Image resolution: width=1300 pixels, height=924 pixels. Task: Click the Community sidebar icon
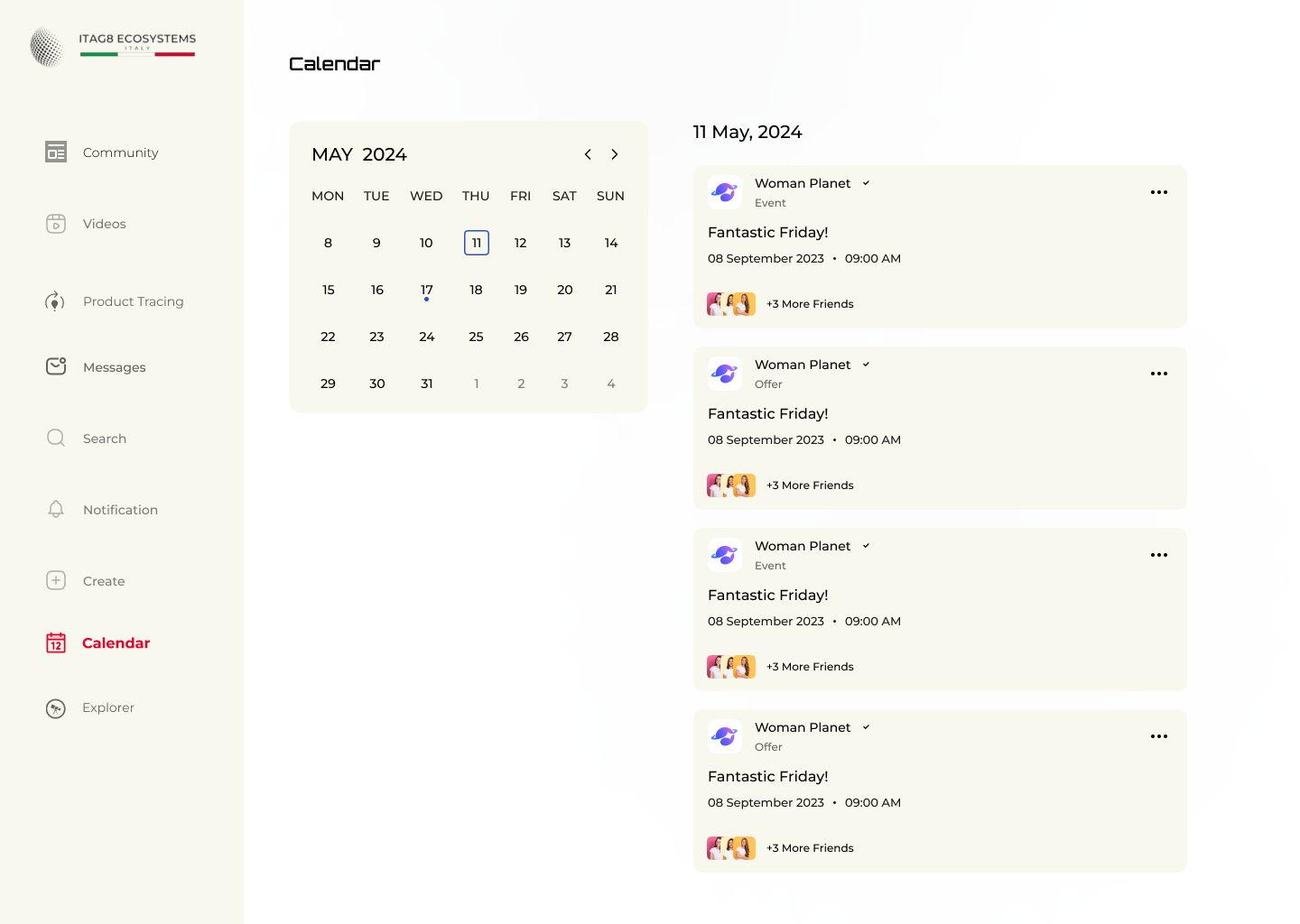click(56, 152)
